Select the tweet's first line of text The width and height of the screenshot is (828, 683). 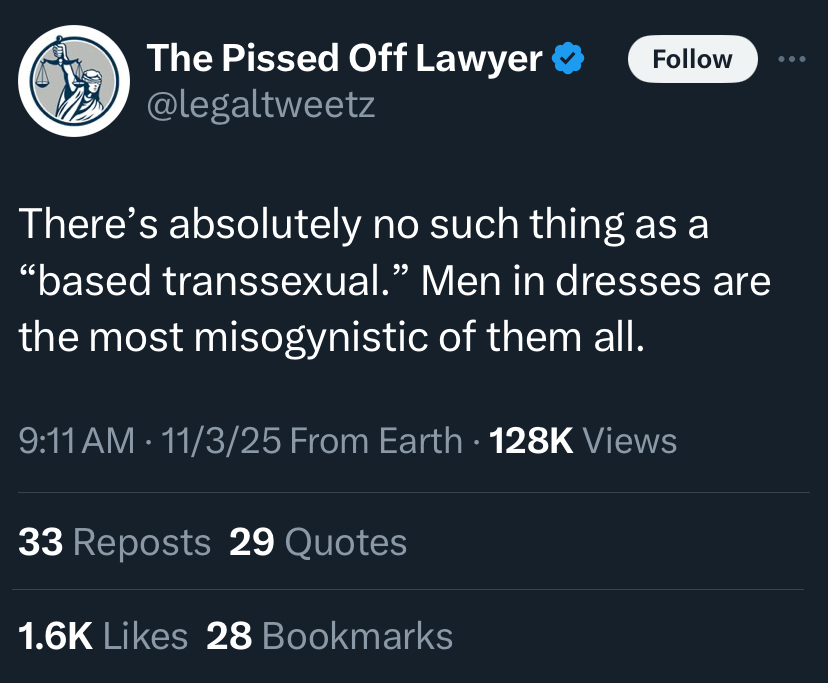[x=363, y=225]
